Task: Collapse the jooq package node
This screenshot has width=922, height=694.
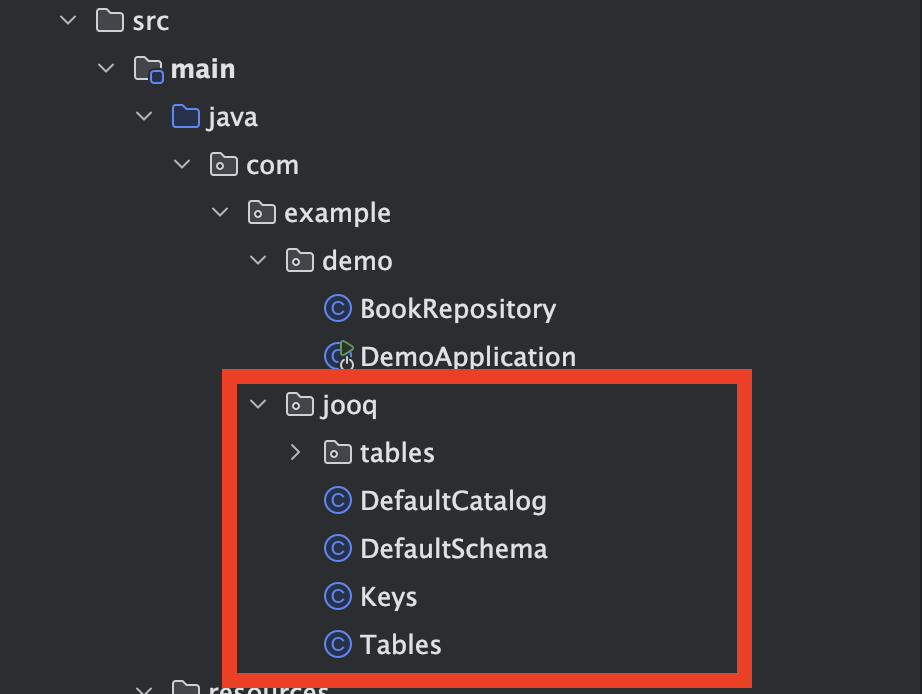Action: [x=258, y=404]
